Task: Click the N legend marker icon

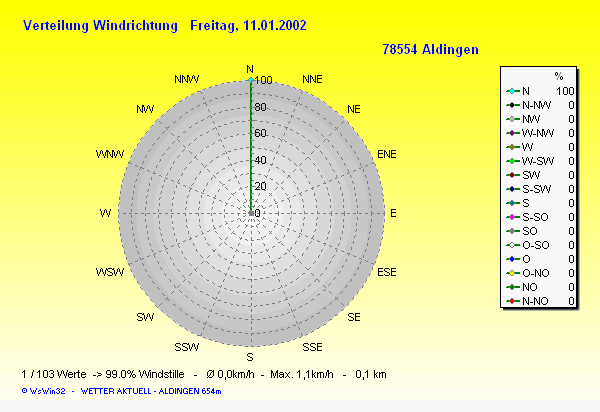Action: point(512,91)
